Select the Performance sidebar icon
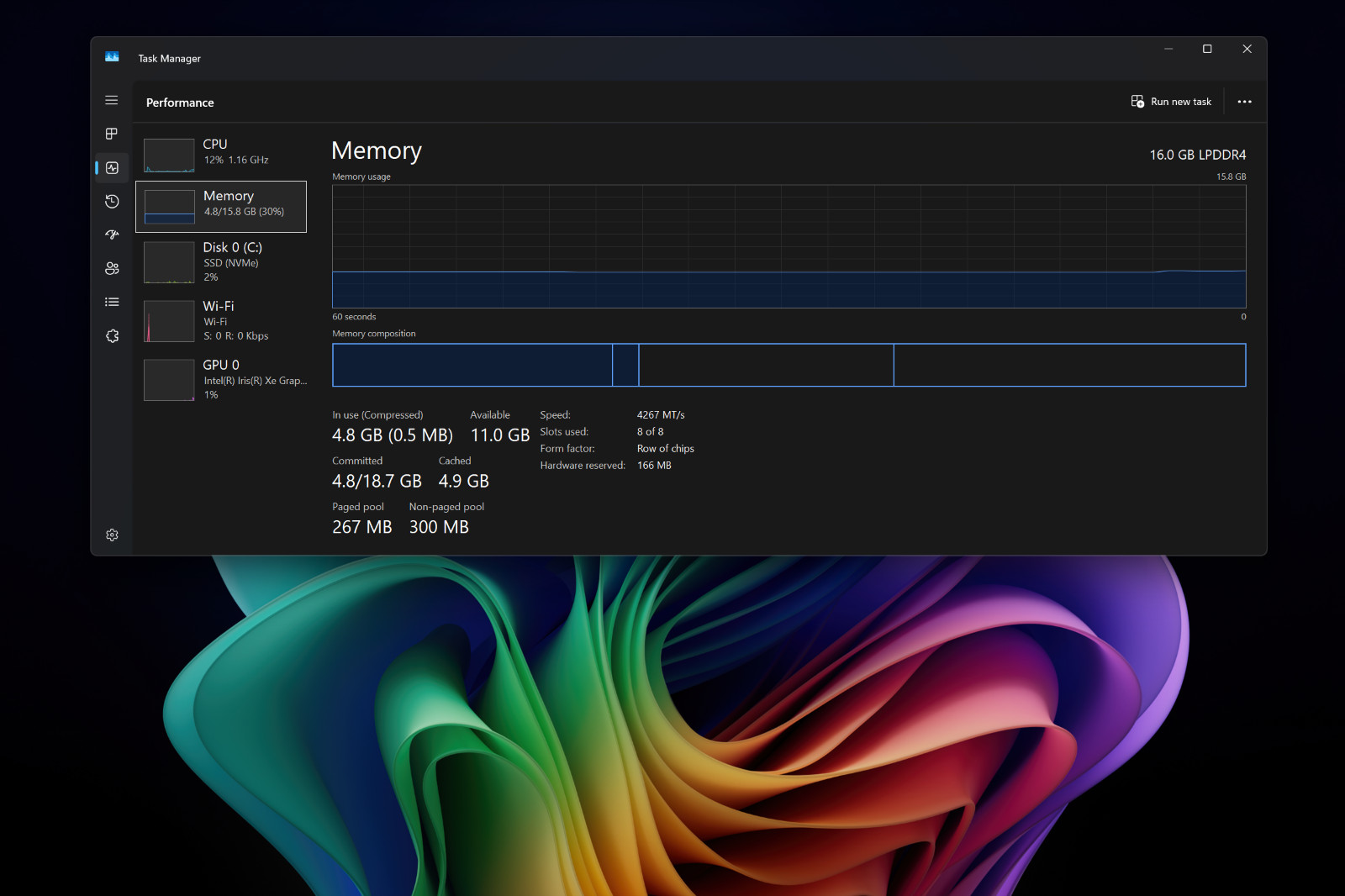This screenshot has width=1345, height=896. pyautogui.click(x=112, y=167)
